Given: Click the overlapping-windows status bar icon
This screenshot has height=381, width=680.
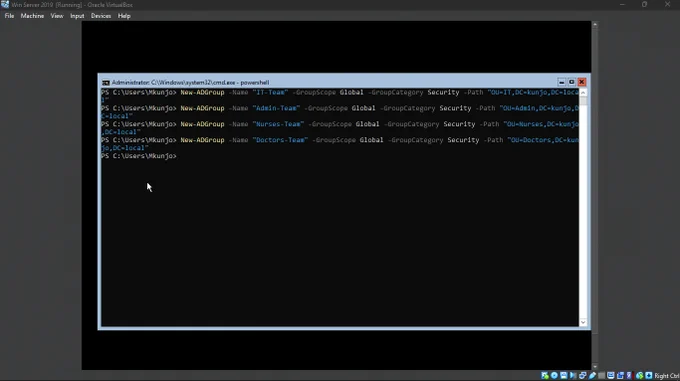Looking at the screenshot, I should tap(620, 376).
